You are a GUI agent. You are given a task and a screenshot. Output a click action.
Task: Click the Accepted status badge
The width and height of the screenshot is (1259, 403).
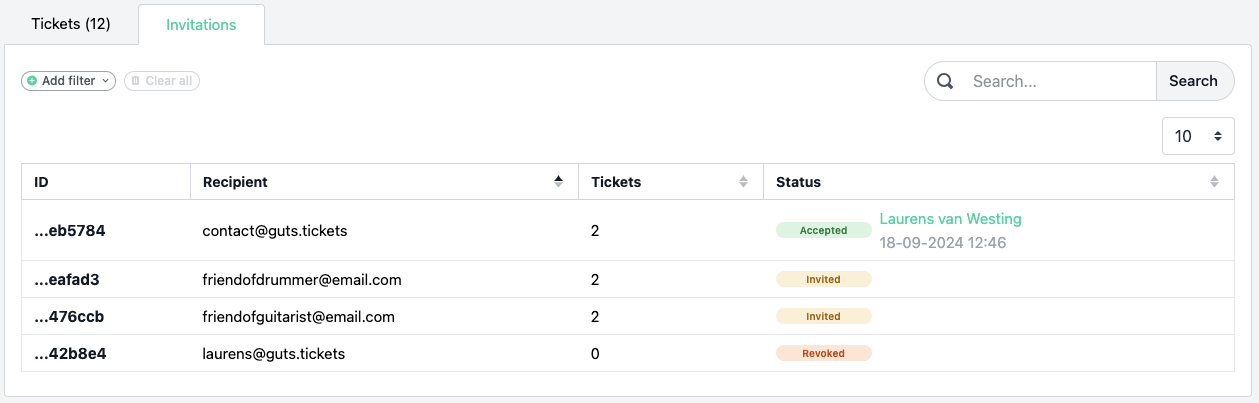[824, 230]
